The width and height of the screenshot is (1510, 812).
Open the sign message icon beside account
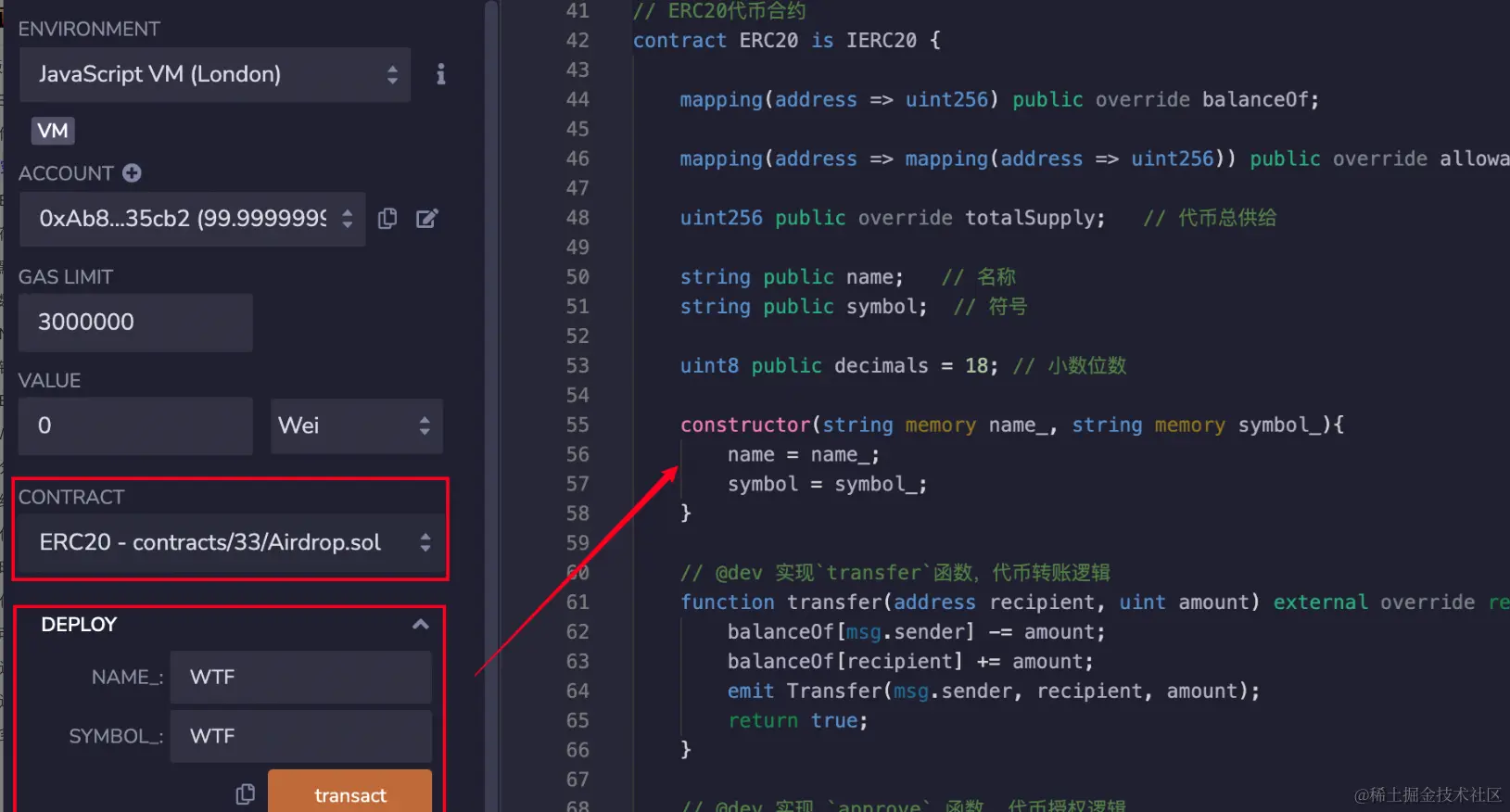point(426,218)
